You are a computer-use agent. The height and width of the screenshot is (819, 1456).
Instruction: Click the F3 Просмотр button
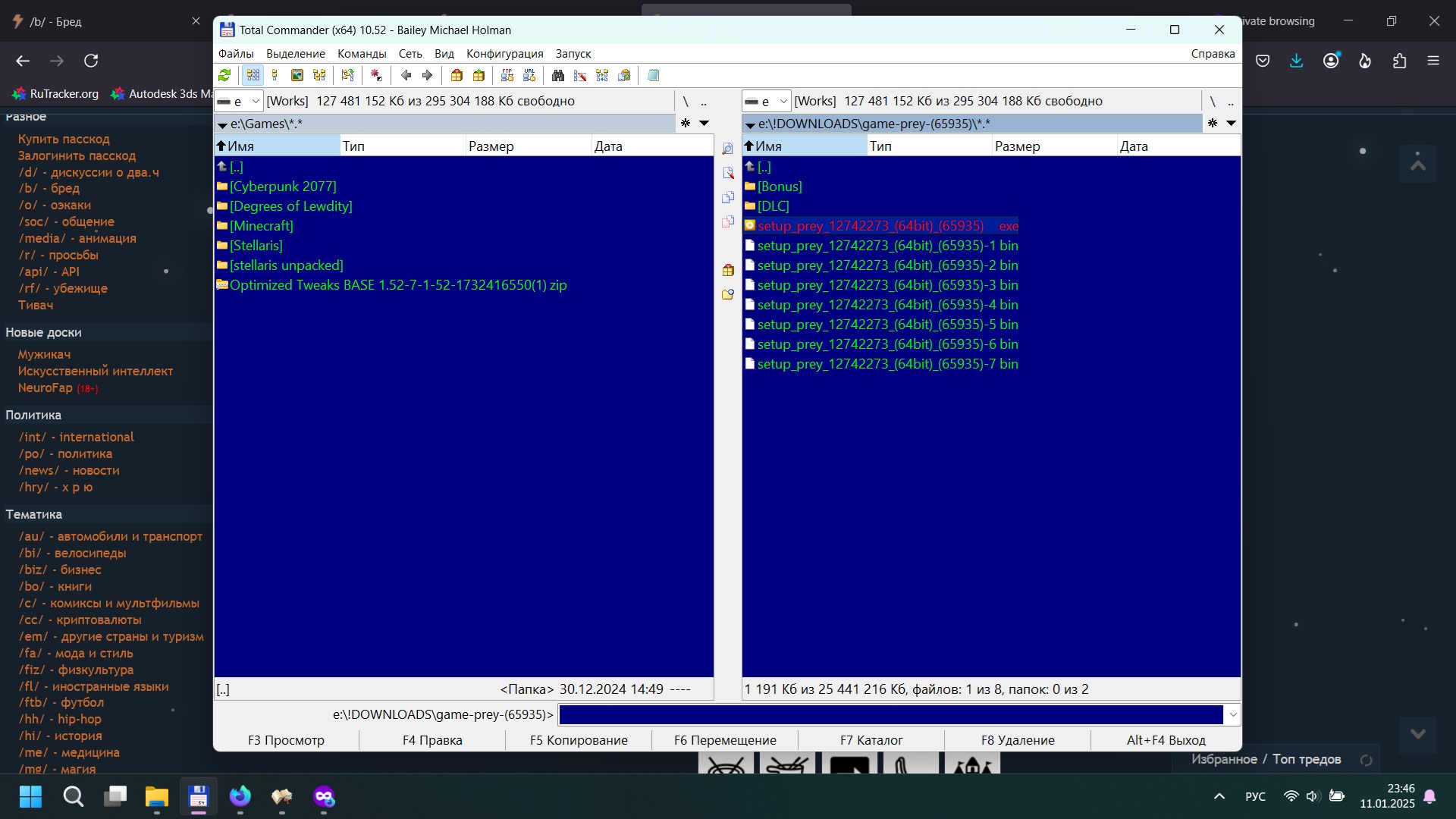(x=286, y=740)
